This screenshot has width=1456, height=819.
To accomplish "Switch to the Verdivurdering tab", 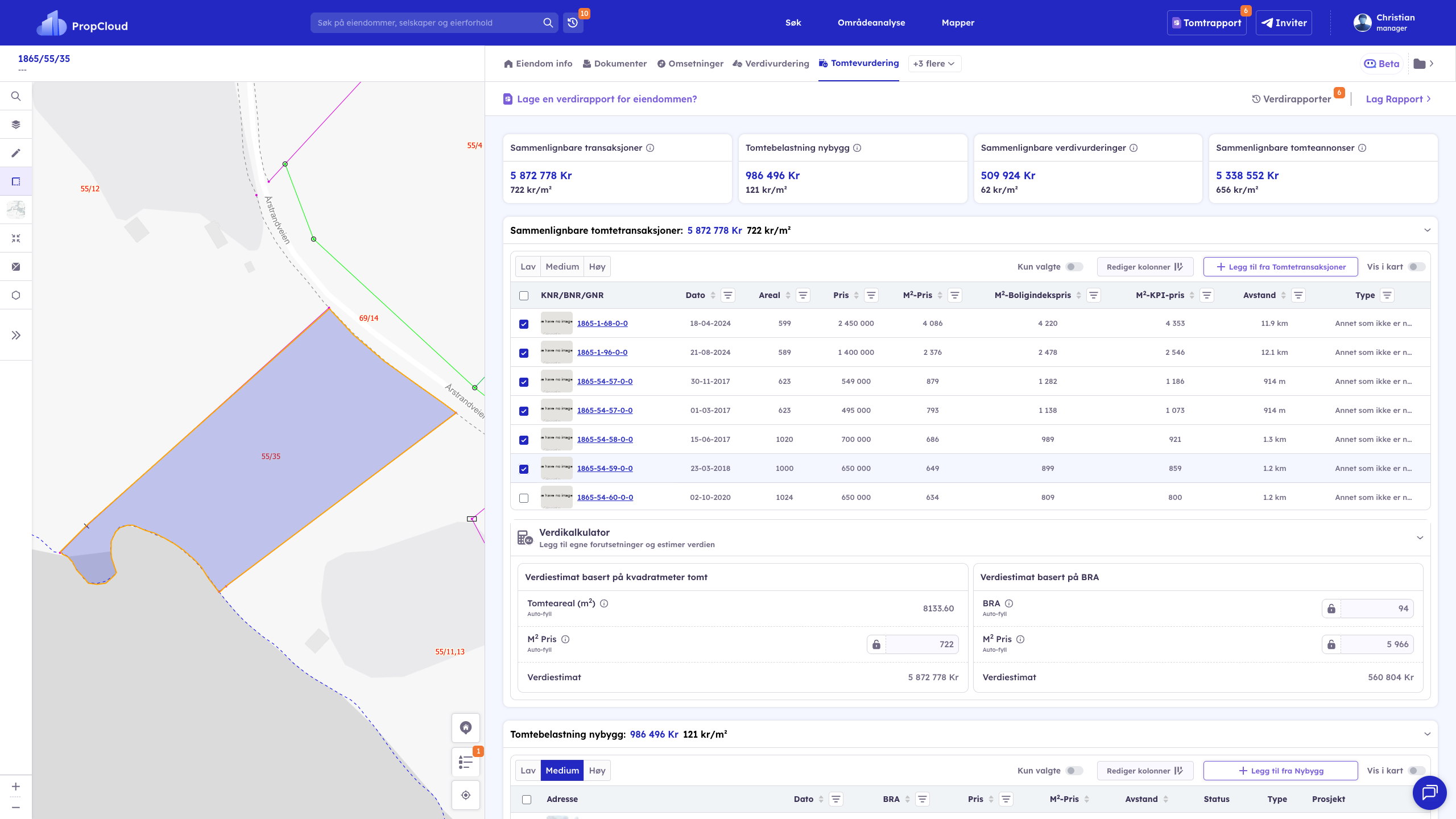I will pyautogui.click(x=771, y=64).
